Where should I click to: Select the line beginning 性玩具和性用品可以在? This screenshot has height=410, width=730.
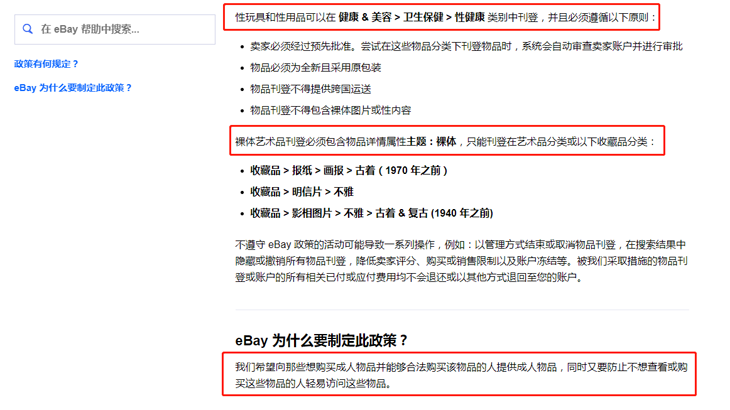(446, 18)
